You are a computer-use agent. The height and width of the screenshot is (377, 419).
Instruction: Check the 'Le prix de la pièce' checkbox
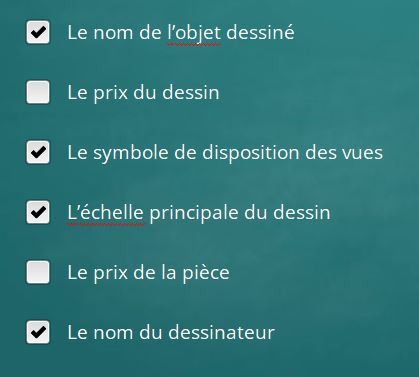(x=38, y=272)
